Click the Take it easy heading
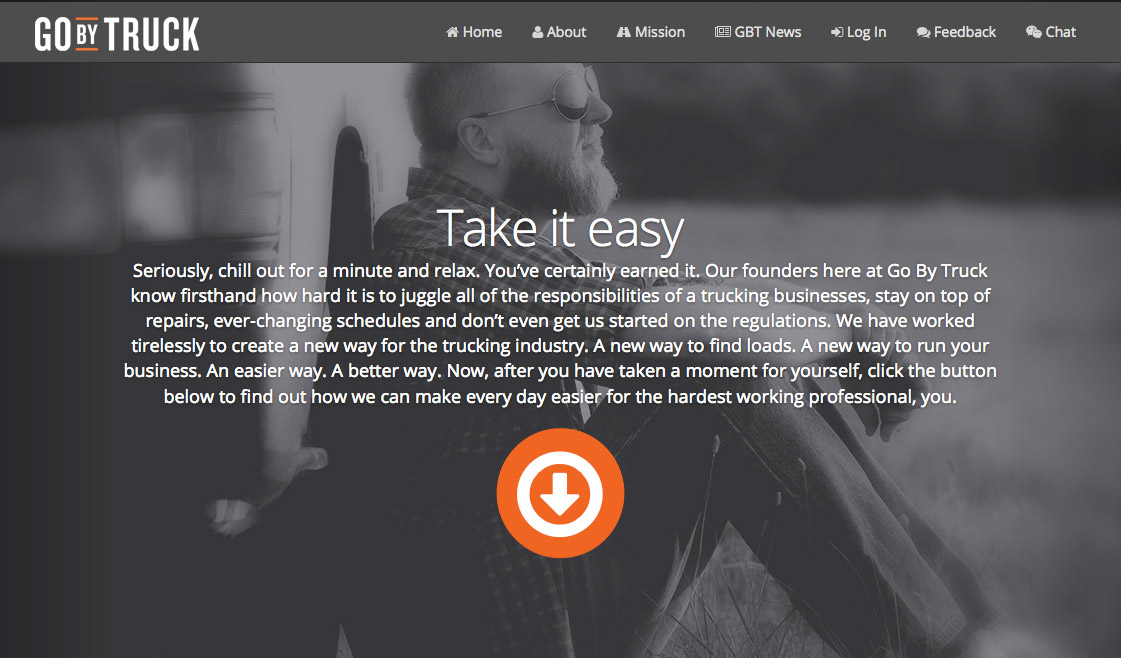 [560, 229]
